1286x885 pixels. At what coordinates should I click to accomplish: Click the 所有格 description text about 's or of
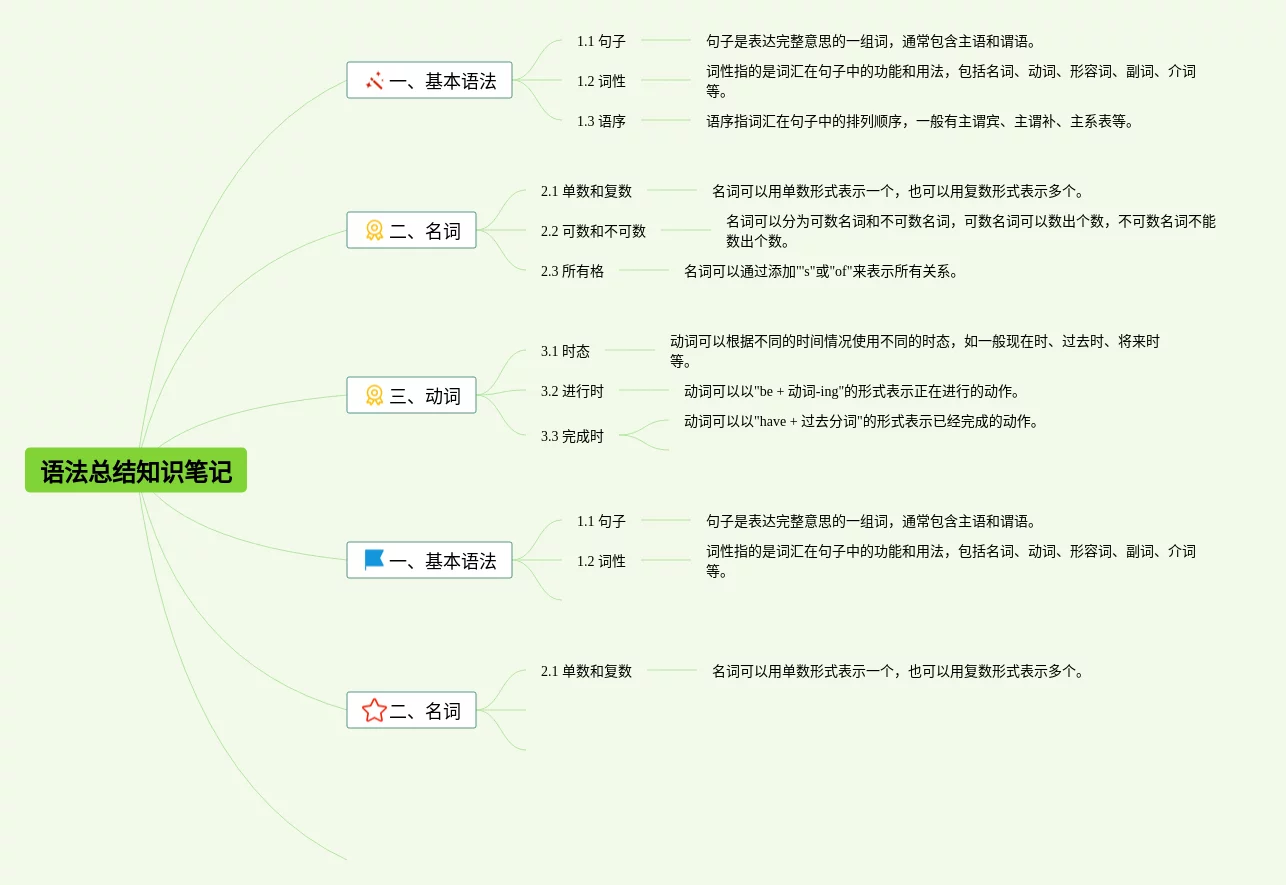tap(820, 271)
